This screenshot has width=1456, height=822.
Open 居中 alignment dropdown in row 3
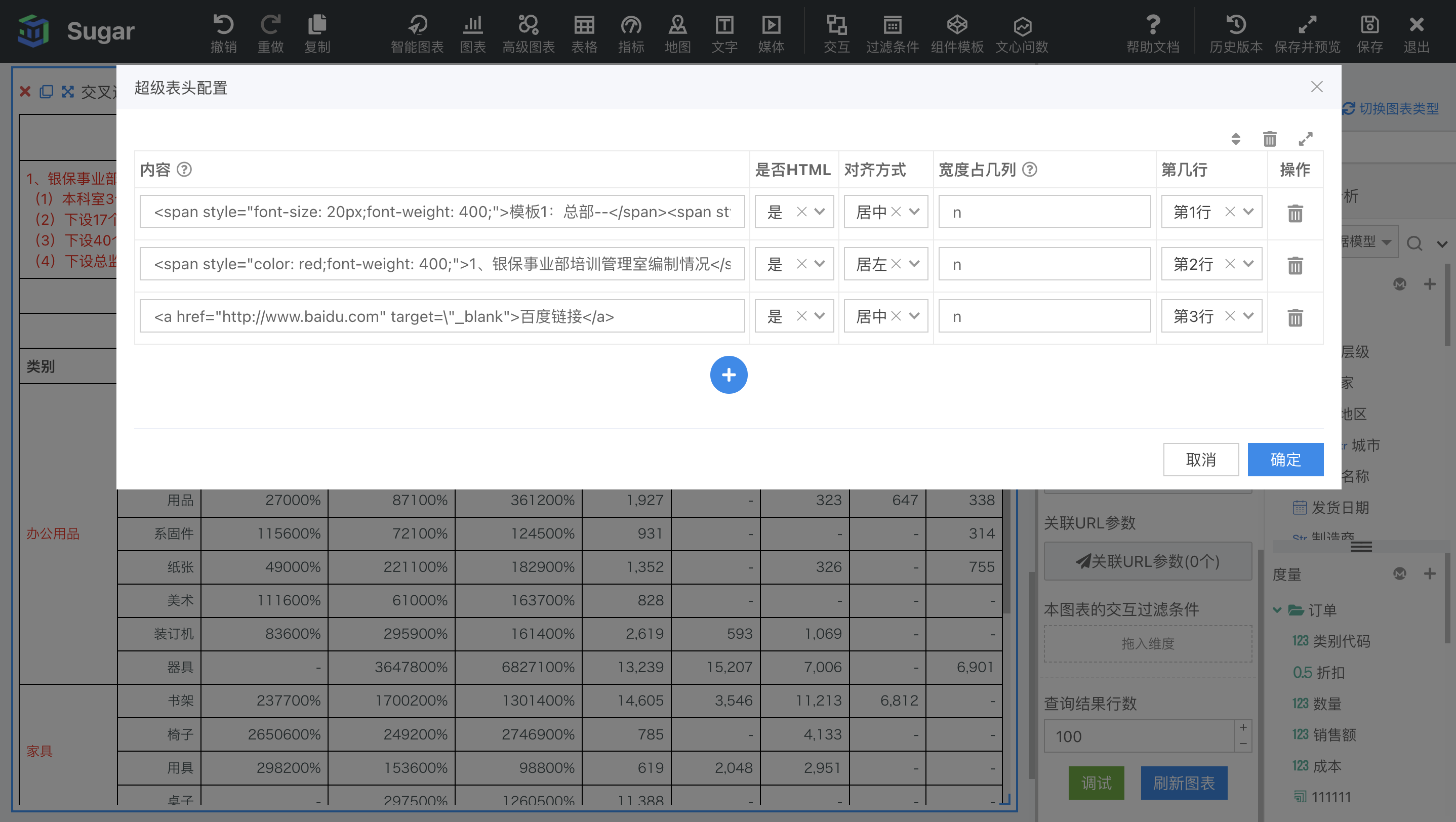tap(914, 316)
